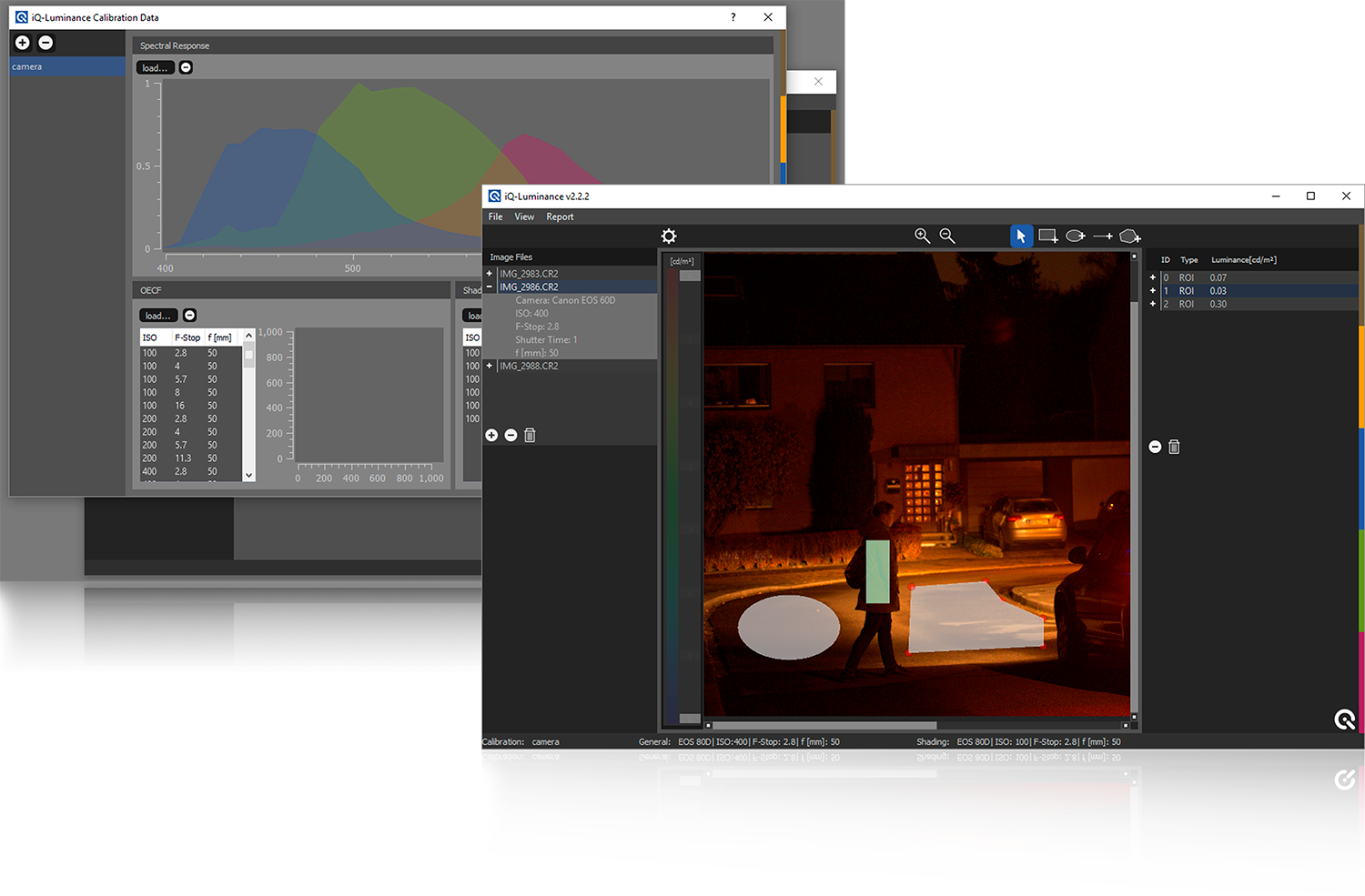Click iQ-Luminance window title icon
Screen dimensions: 1365x896
pyautogui.click(x=494, y=196)
